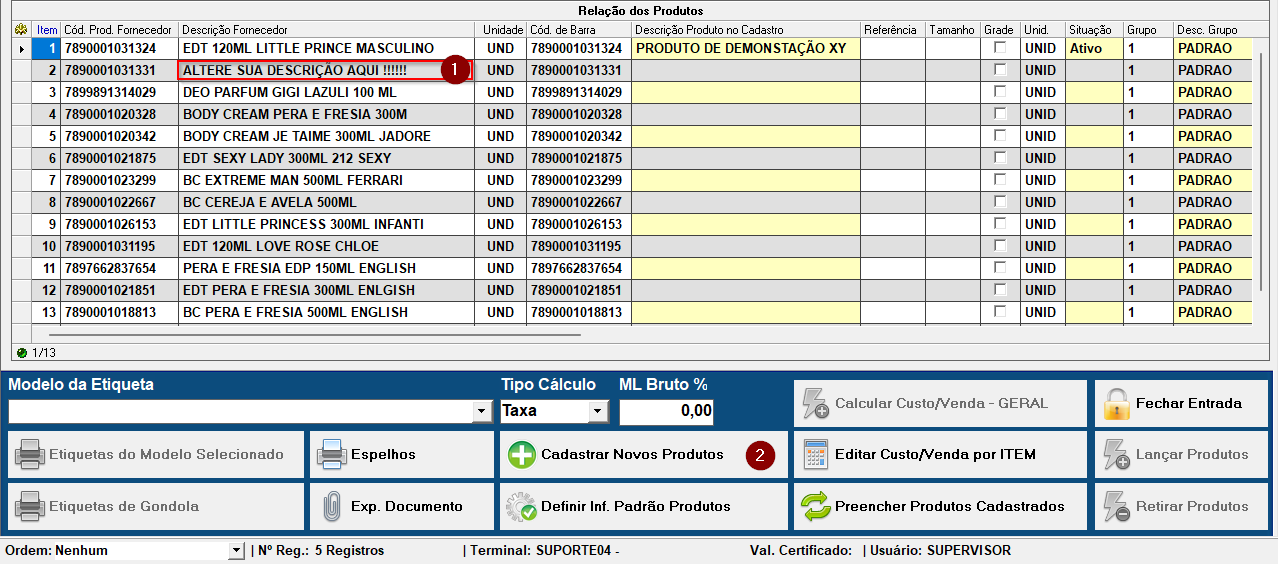Click the calculator icon for Editar Custo/Venda por ITEM

[816, 455]
